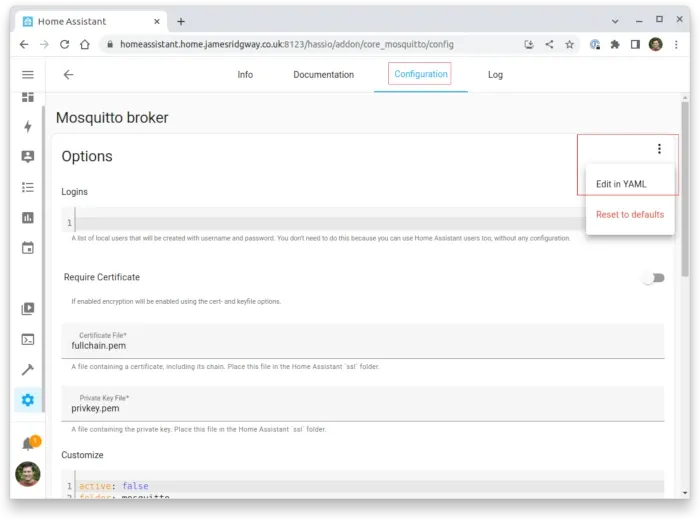Click the install app icon in address bar

coord(529,44)
